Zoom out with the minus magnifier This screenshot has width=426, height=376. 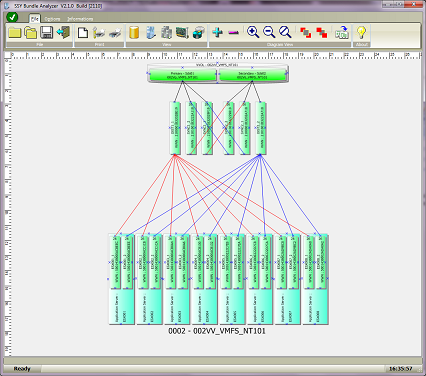coord(269,32)
